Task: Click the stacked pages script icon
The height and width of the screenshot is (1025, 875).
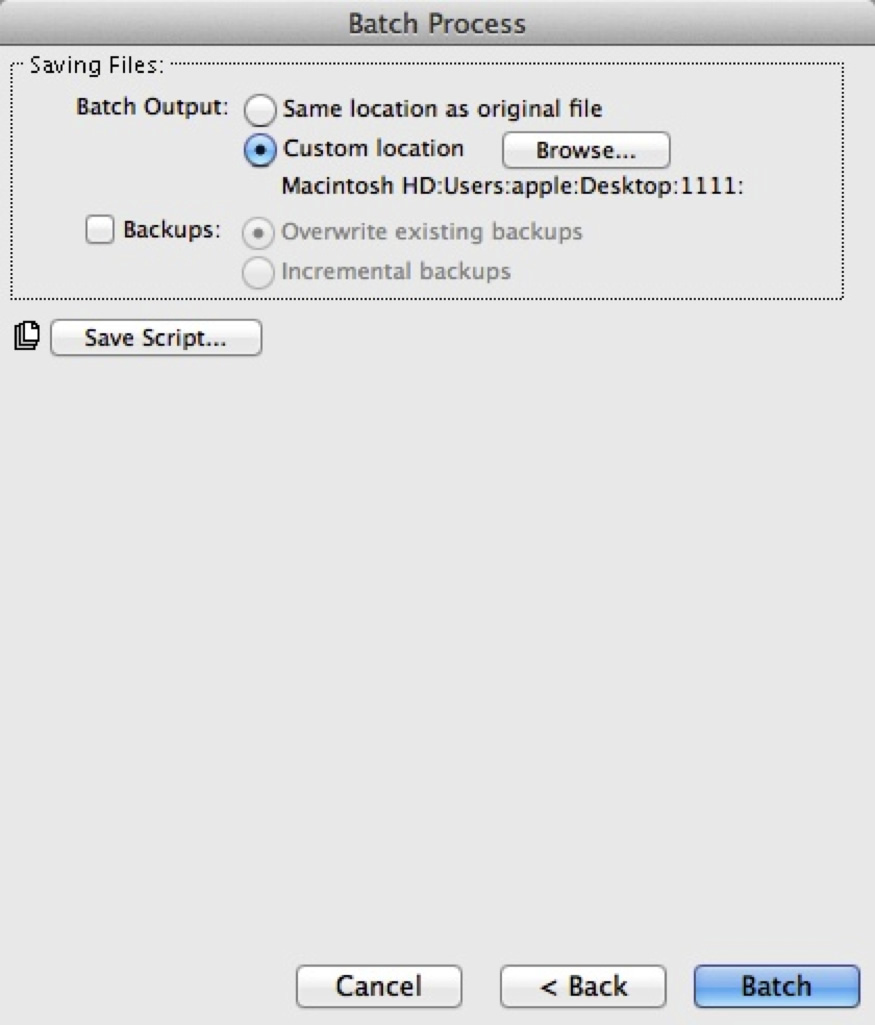Action: (x=27, y=337)
